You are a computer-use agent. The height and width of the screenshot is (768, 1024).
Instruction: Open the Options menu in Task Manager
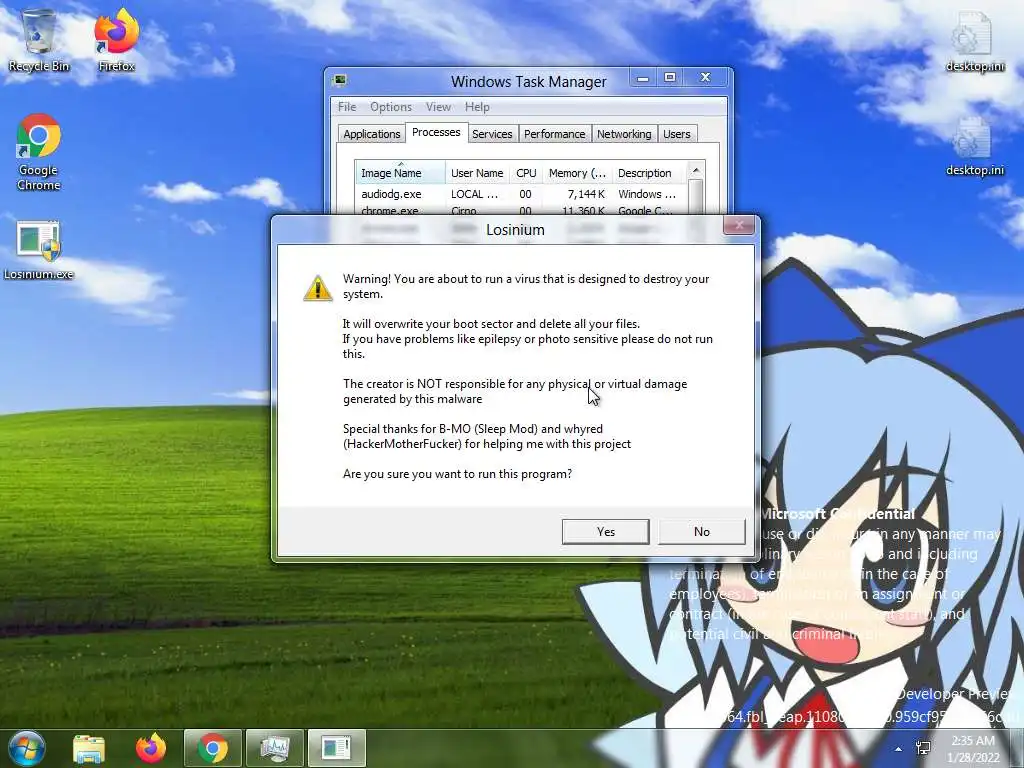[391, 106]
